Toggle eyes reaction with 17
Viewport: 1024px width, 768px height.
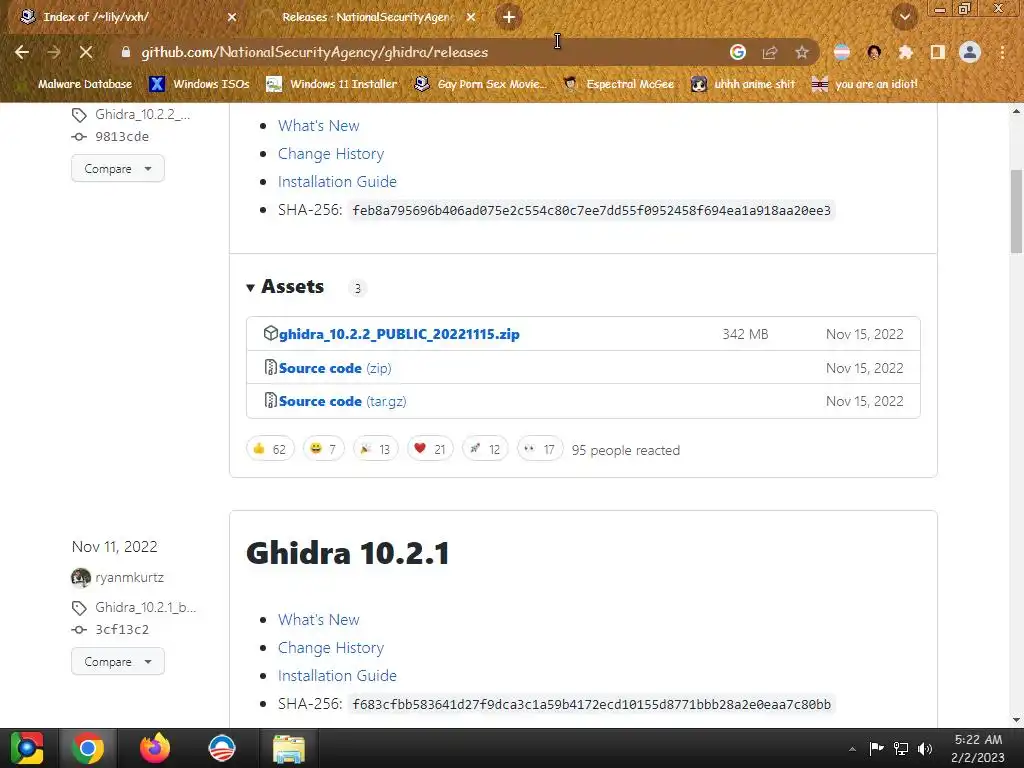(540, 449)
